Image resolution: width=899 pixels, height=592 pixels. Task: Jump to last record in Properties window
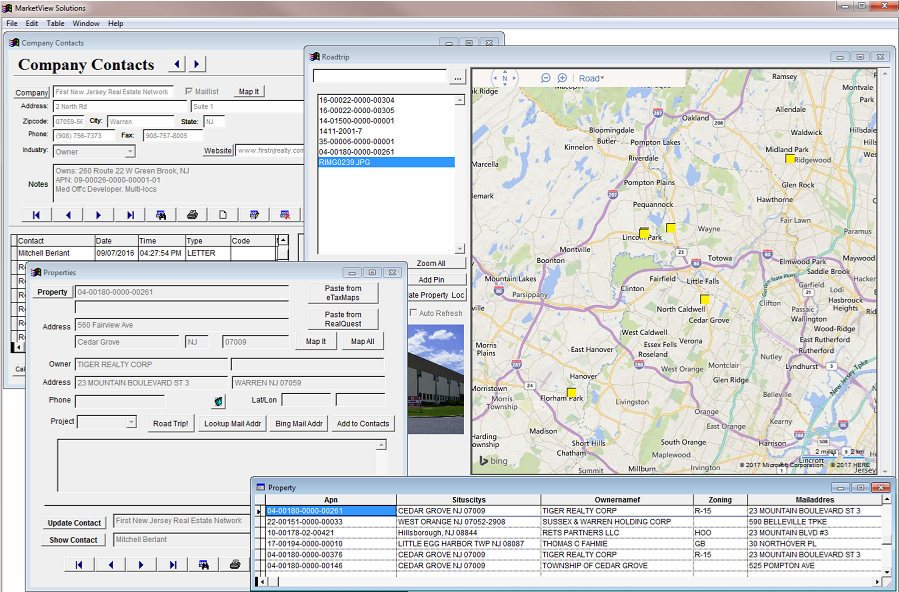(x=173, y=565)
